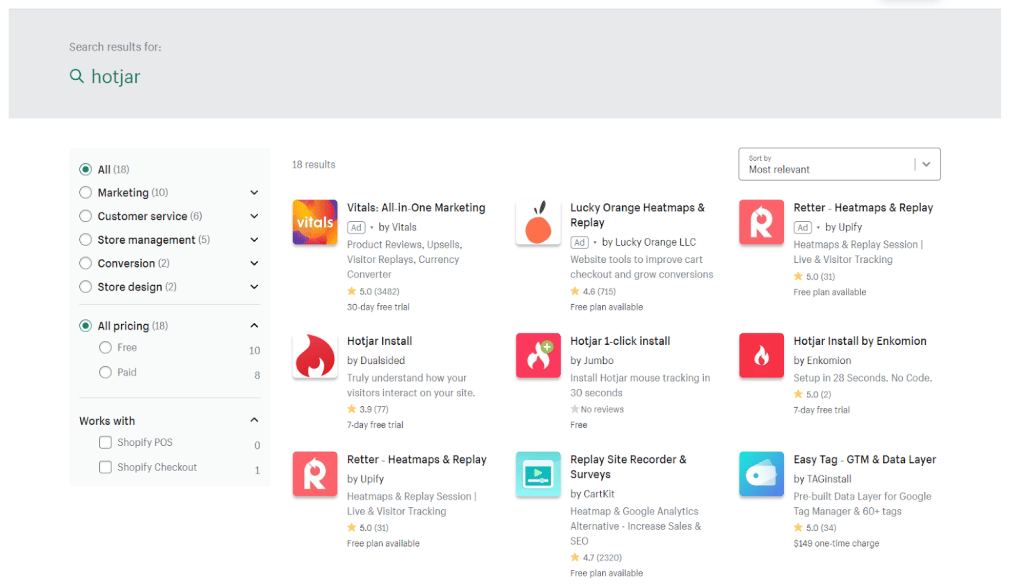Open Easy Tag - GTM & Data Layer link
Screen dimensions: 1024x588
click(x=864, y=460)
